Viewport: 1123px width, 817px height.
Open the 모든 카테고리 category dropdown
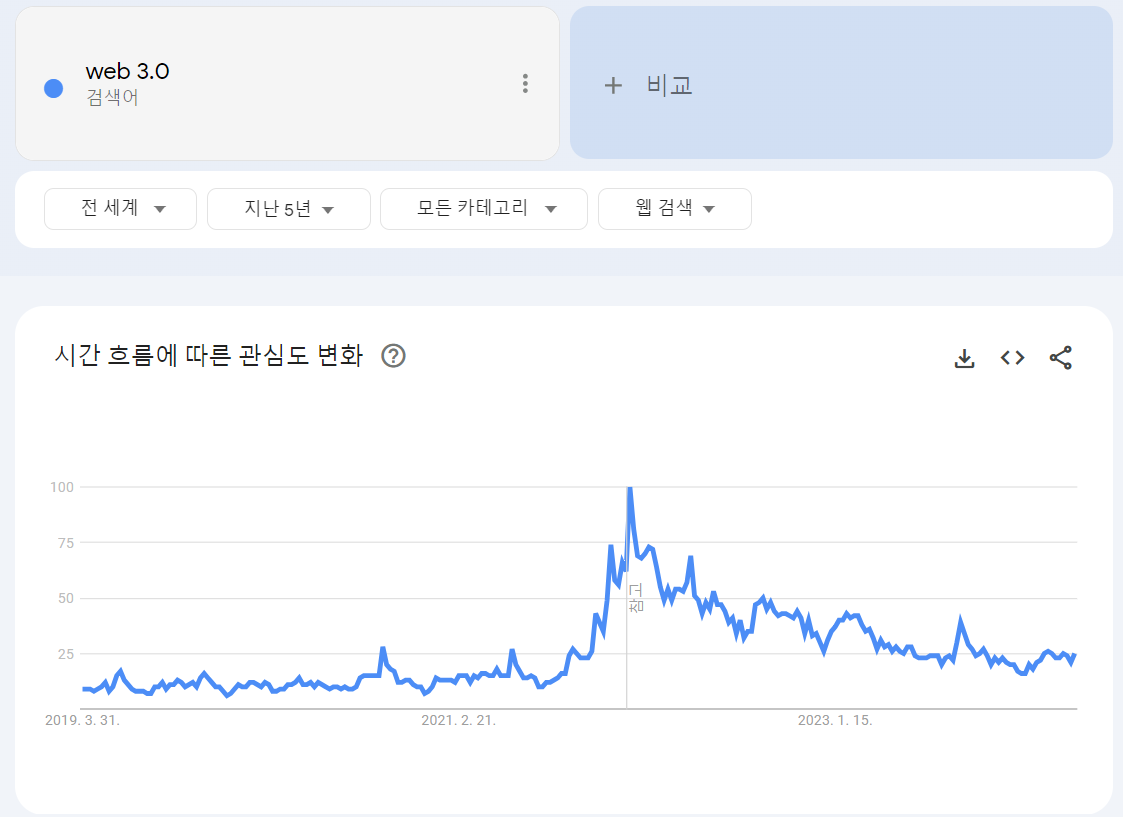point(484,209)
